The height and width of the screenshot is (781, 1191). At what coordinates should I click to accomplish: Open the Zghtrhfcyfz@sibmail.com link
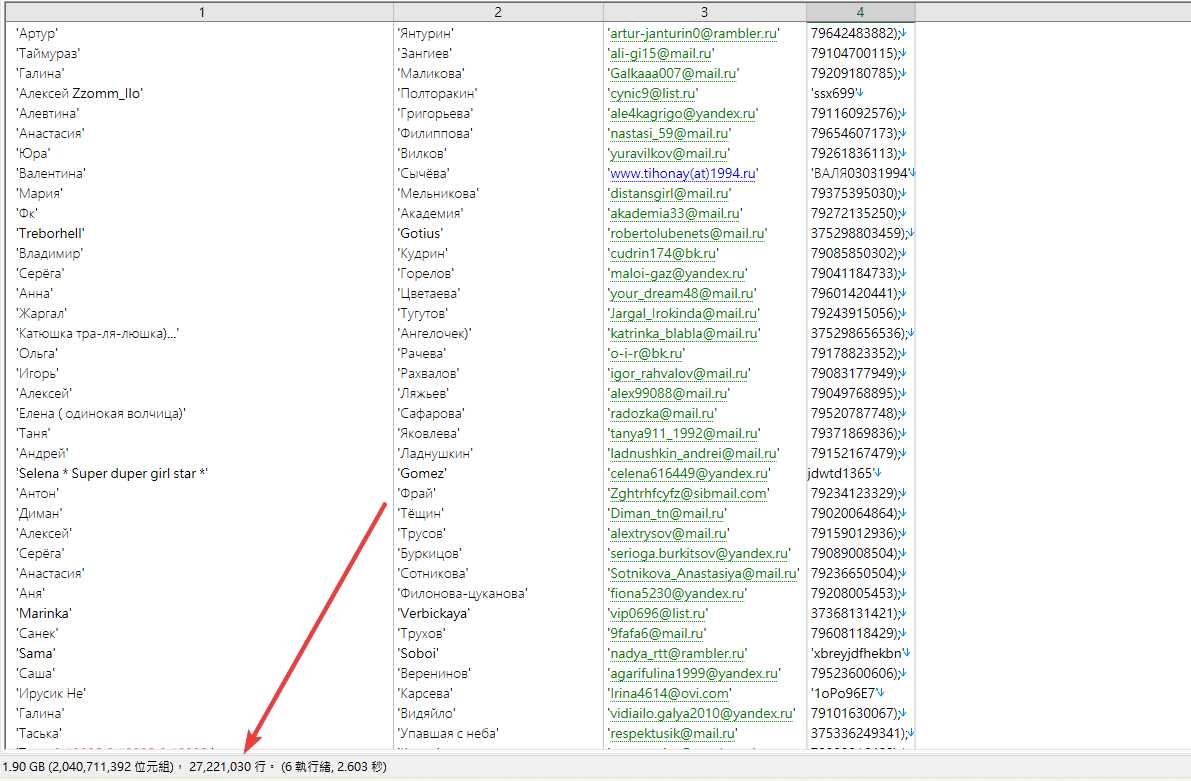coord(688,494)
